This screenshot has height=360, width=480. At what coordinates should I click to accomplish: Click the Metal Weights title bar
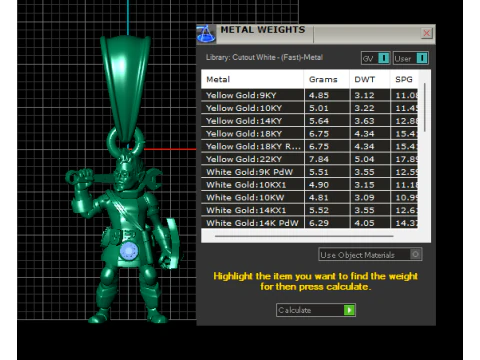[x=315, y=34]
